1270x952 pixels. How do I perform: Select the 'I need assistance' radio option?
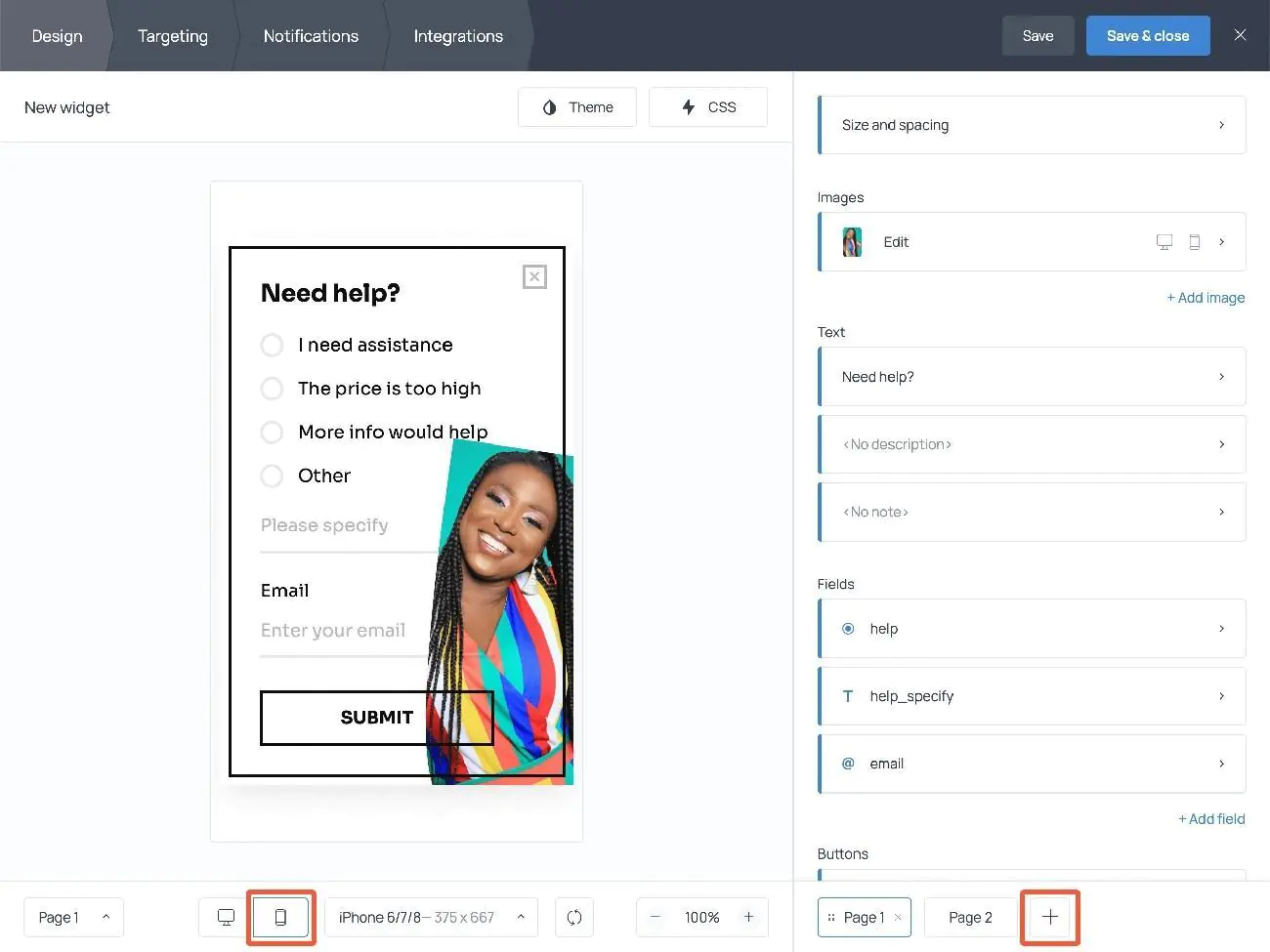[272, 345]
